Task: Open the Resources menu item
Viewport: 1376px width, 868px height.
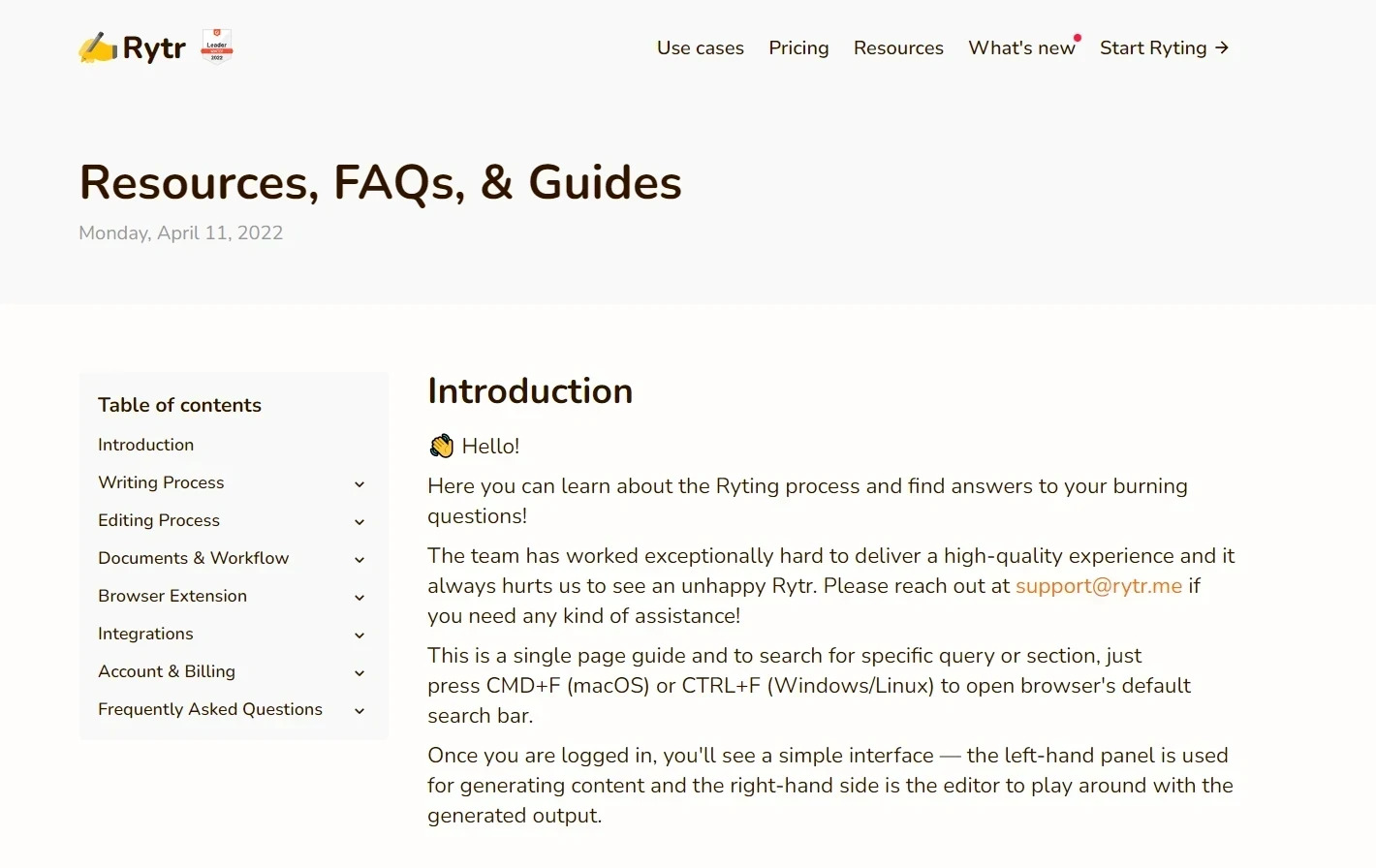Action: pos(898,47)
